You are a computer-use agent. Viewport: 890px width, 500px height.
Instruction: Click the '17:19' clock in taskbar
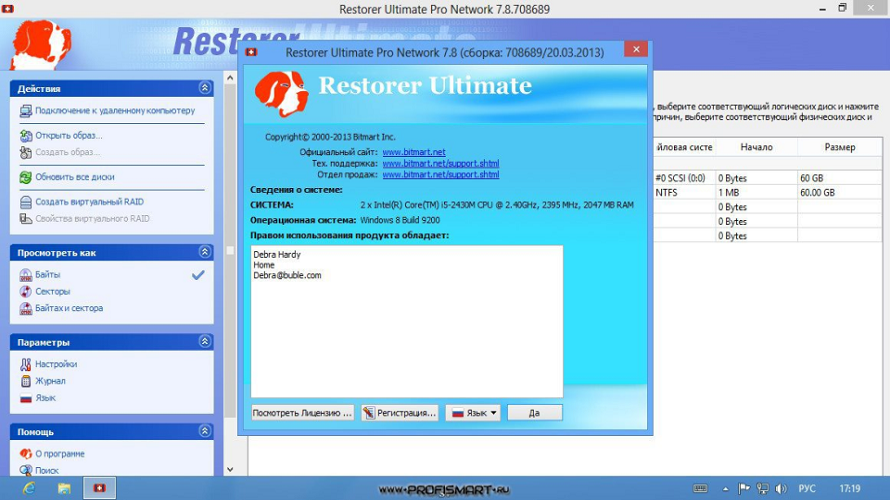(x=850, y=489)
